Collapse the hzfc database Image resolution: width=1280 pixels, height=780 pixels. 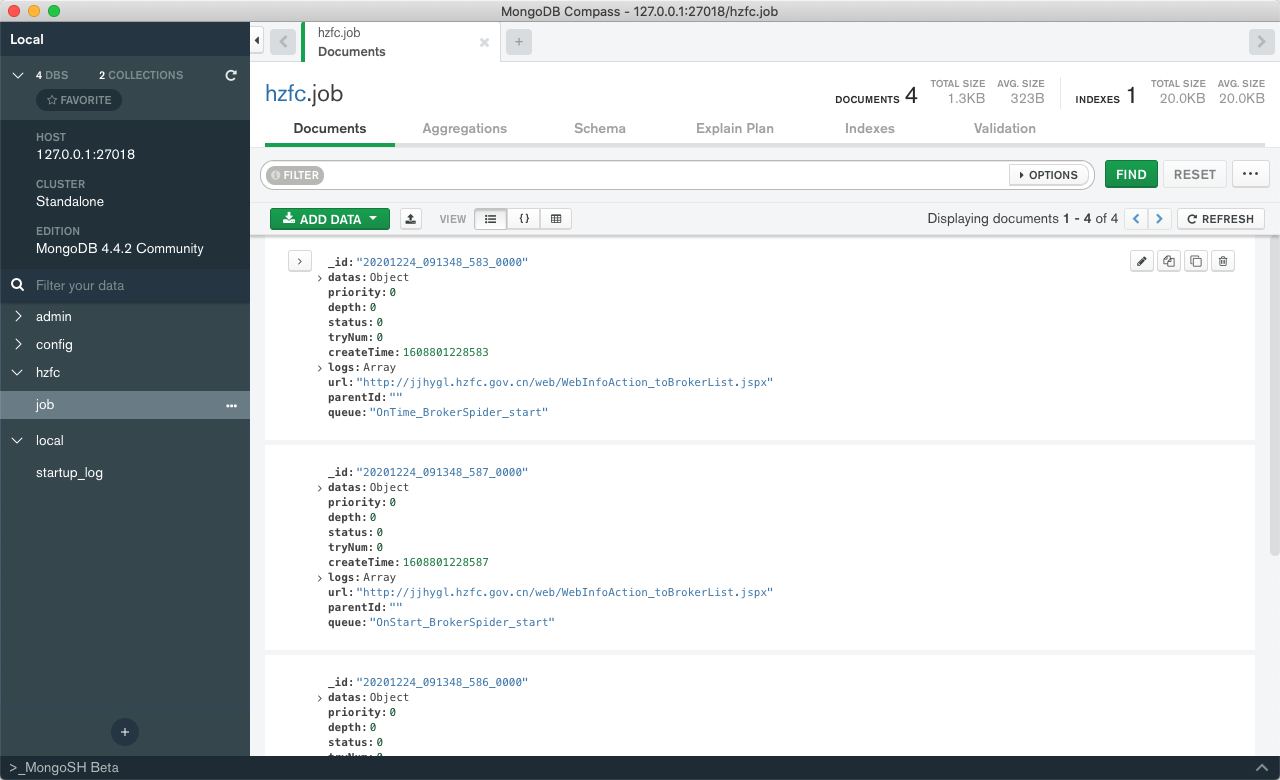click(18, 372)
